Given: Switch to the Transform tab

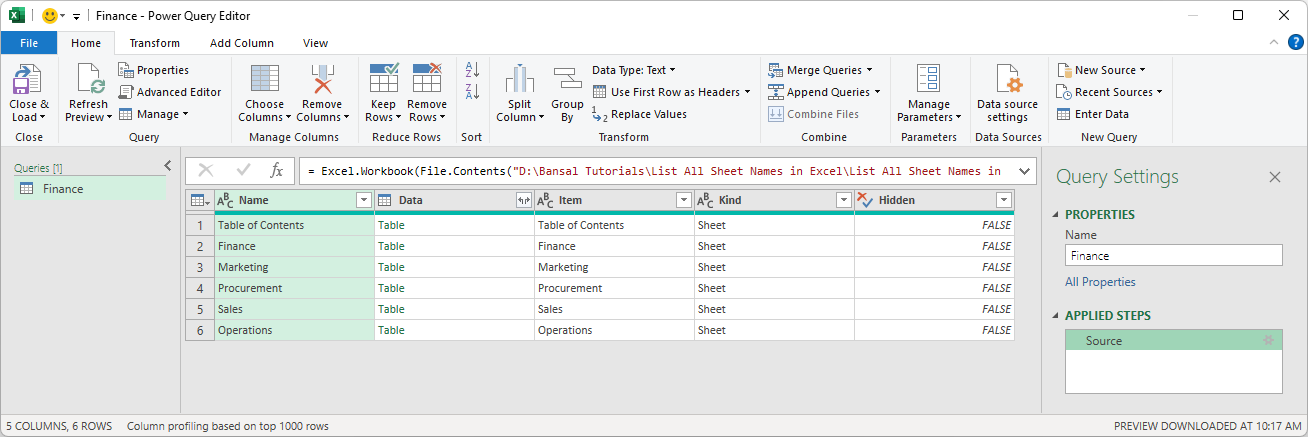Looking at the screenshot, I should (x=155, y=43).
